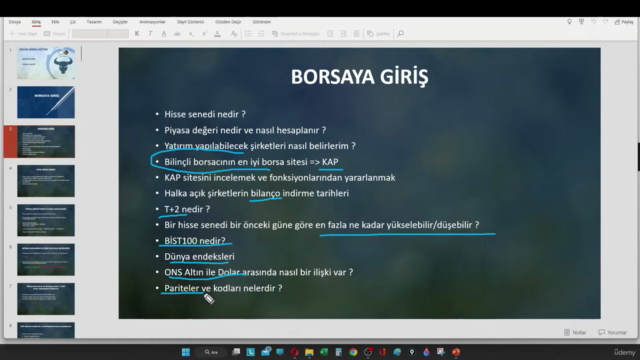Click the 'BİST100 nedir?' bullet
The width and height of the screenshot is (640, 360).
pos(195,241)
